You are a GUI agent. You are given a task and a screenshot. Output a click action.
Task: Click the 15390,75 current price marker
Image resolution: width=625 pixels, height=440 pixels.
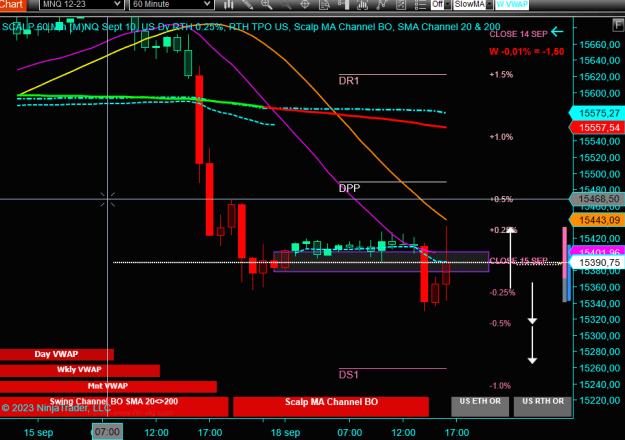[x=597, y=263]
